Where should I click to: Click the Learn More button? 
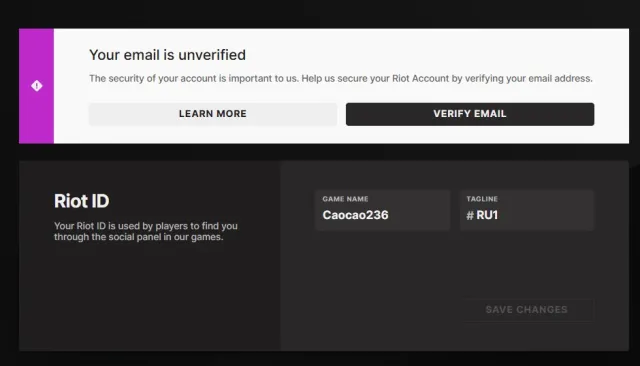(213, 114)
